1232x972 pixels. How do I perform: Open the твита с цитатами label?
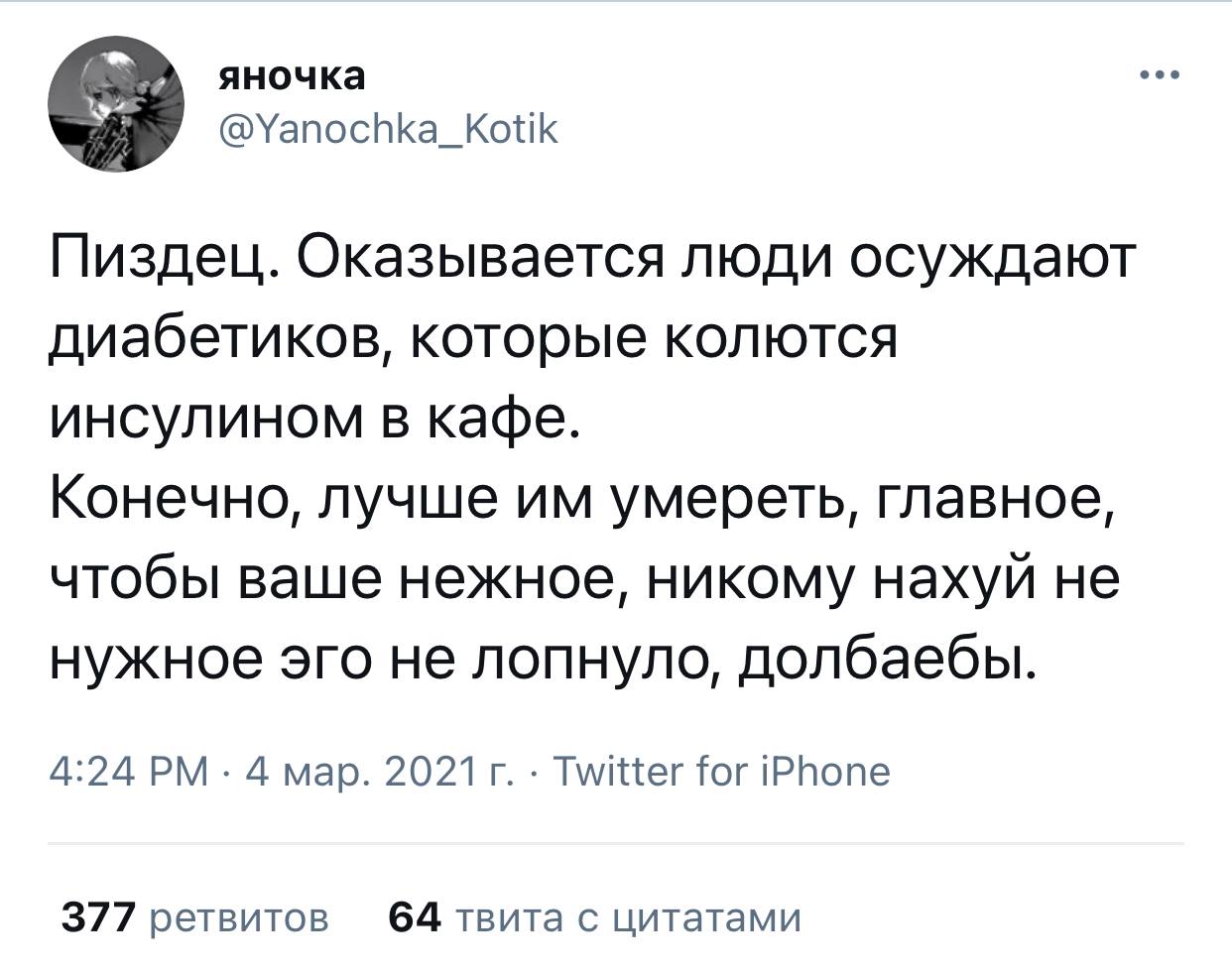pyautogui.click(x=626, y=917)
